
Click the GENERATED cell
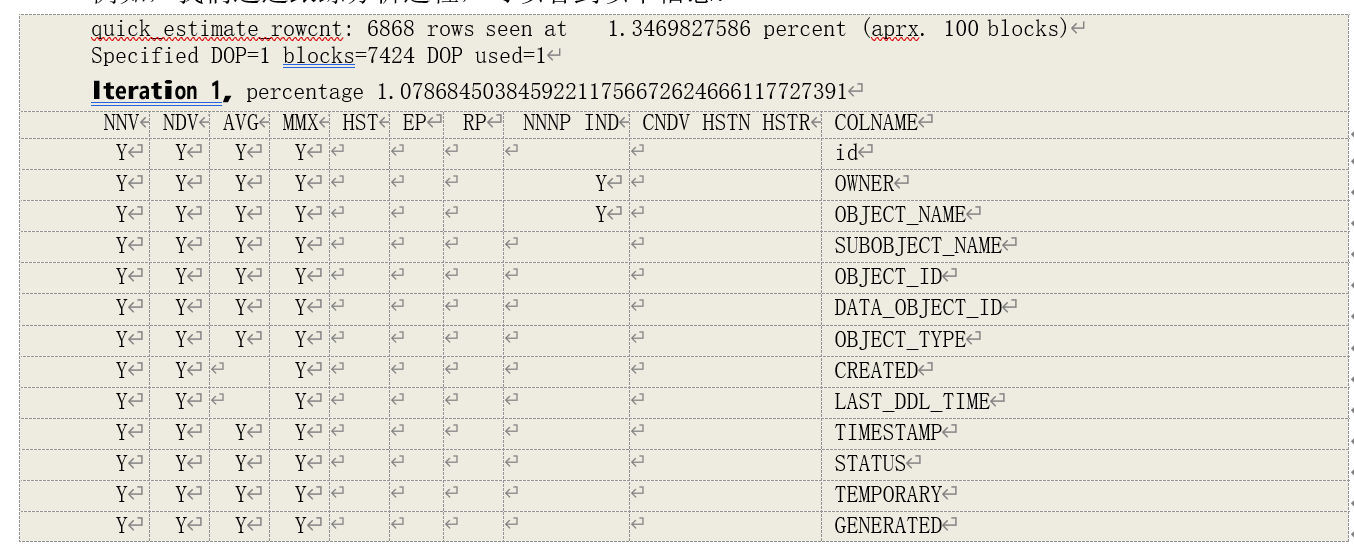[888, 526]
